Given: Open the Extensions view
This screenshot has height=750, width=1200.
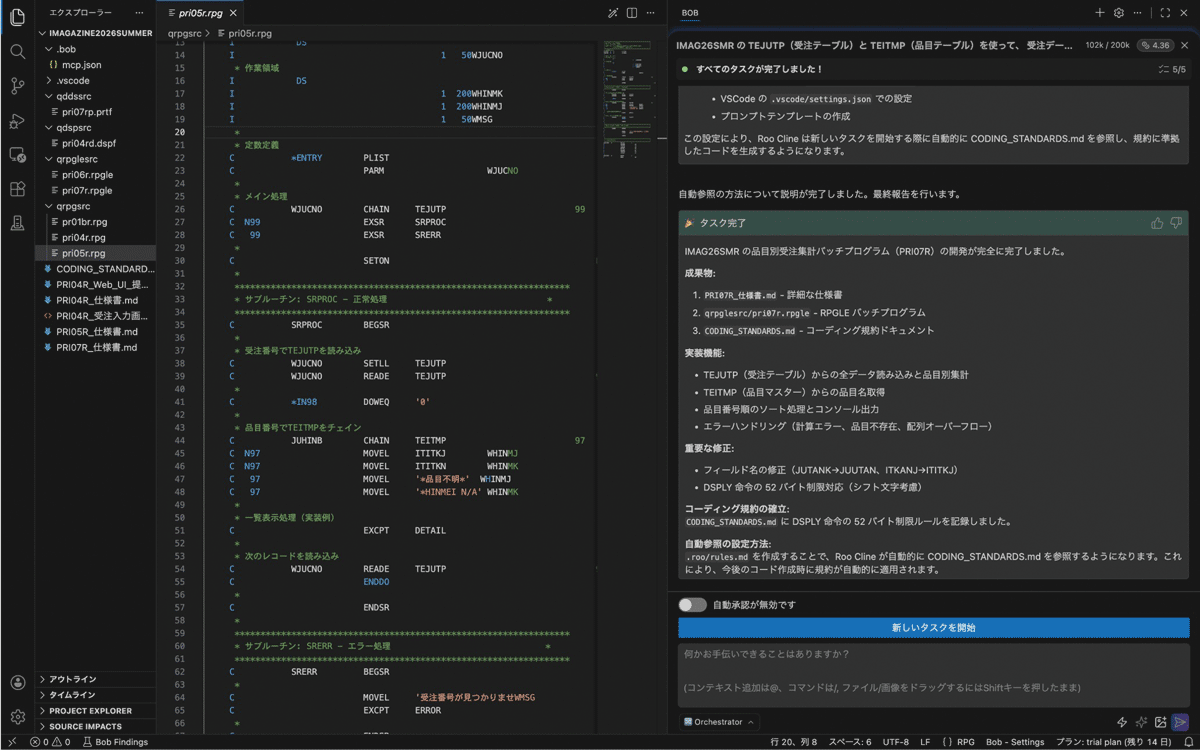Looking at the screenshot, I should (17, 189).
